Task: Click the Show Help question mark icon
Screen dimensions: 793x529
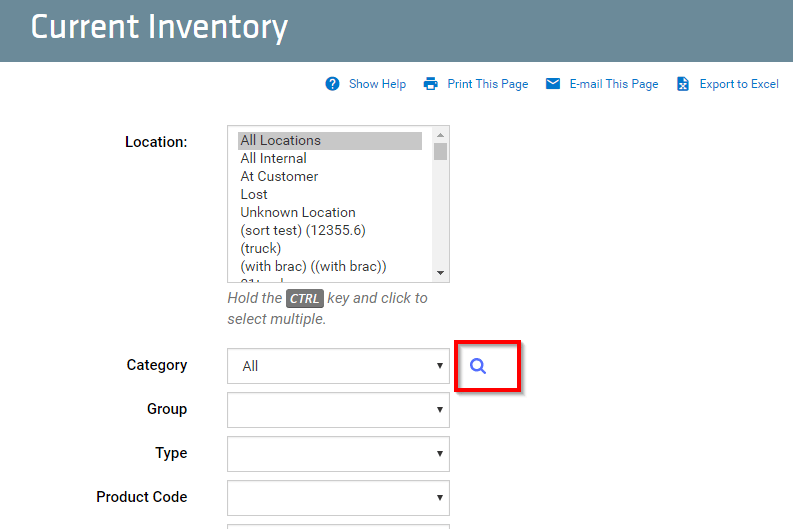Action: pyautogui.click(x=332, y=84)
